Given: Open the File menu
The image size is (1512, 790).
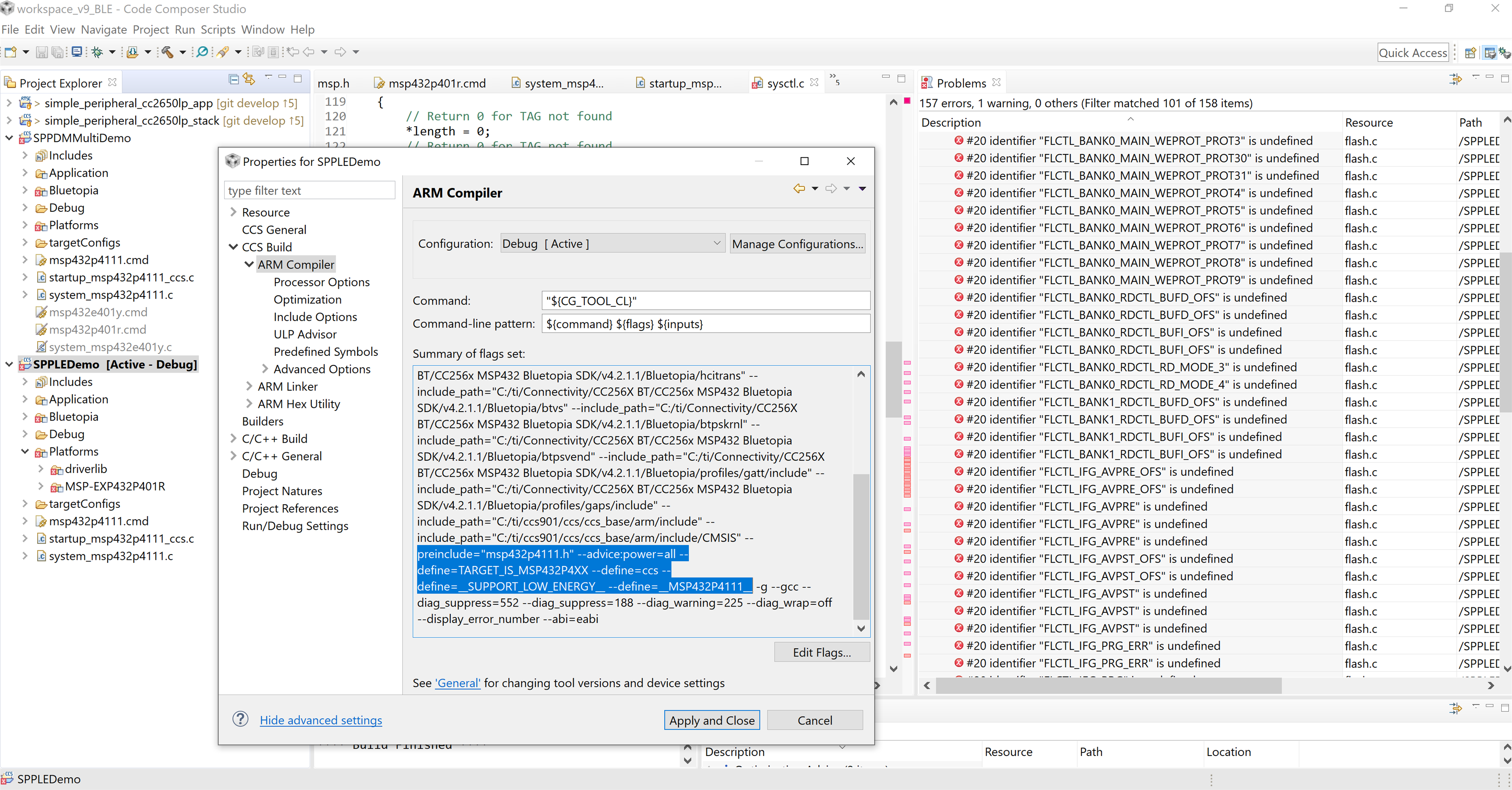Looking at the screenshot, I should [x=10, y=29].
